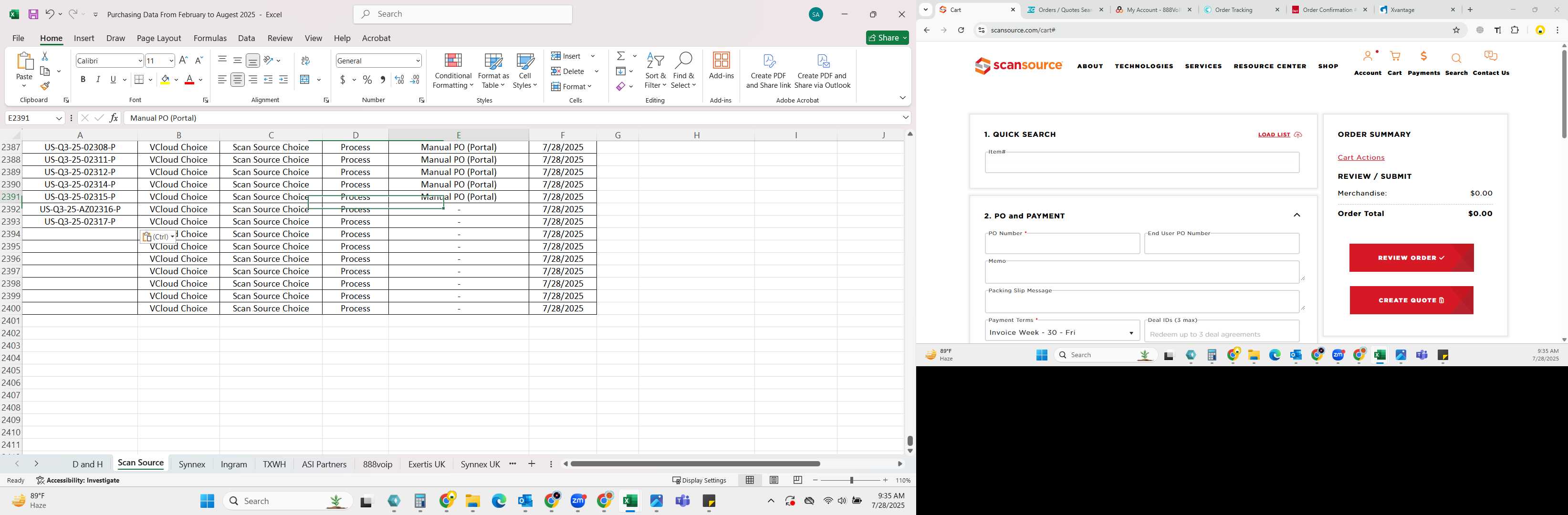This screenshot has height=515, width=1568.
Task: Open the Name Box dropdown arrow
Action: point(59,118)
